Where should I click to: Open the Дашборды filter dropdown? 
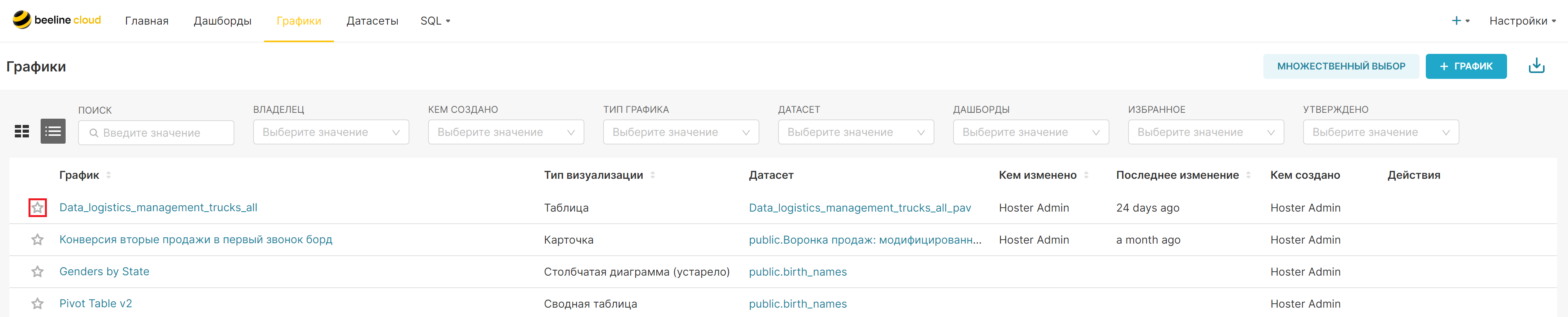1031,132
